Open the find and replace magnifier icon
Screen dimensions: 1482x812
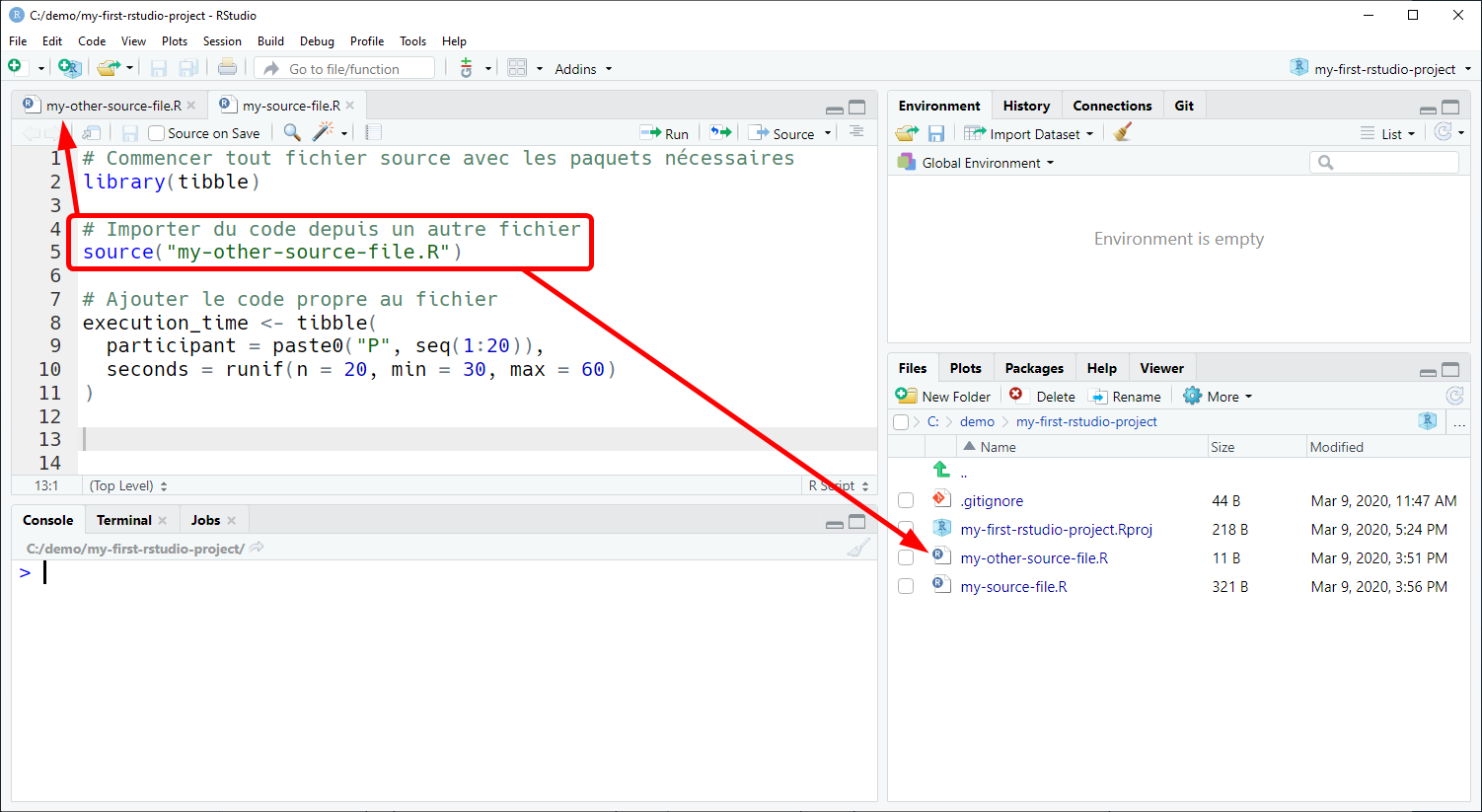[292, 132]
